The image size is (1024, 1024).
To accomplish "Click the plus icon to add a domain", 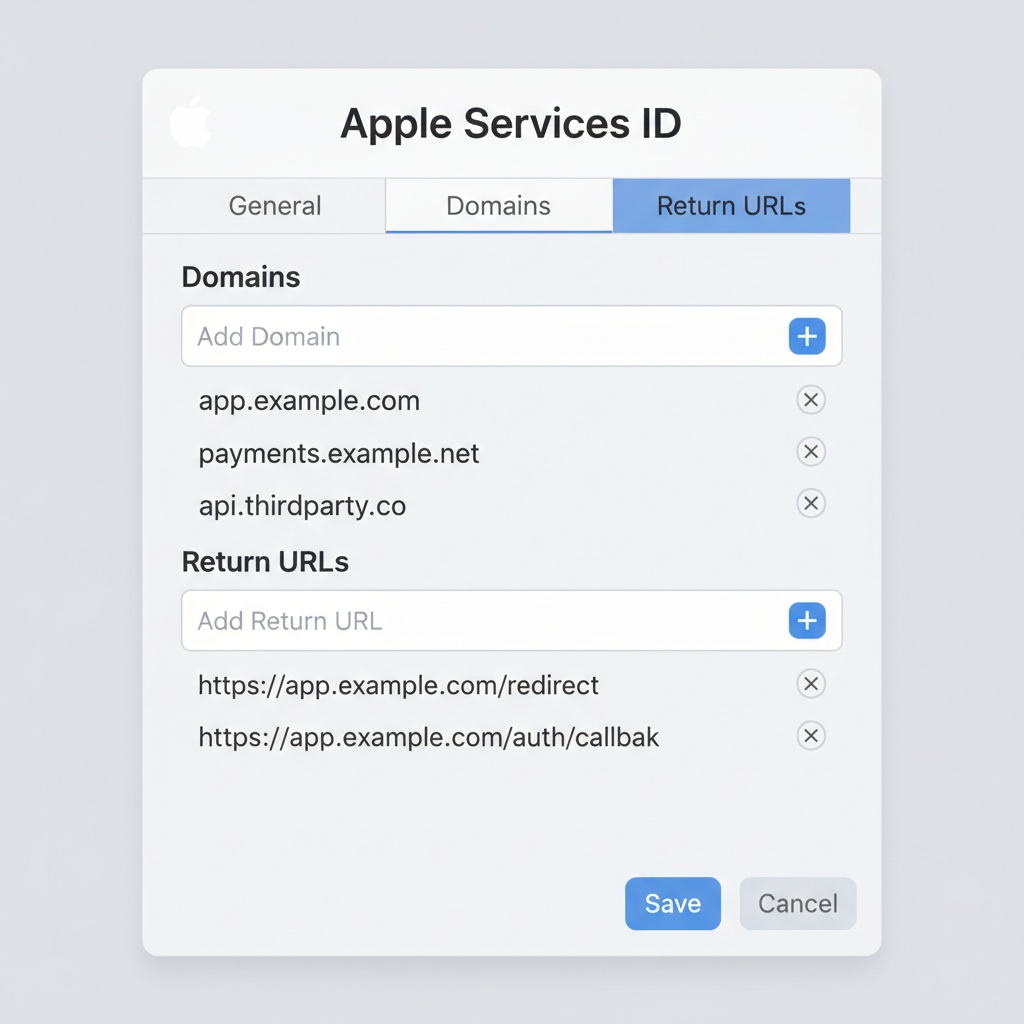I will (807, 336).
